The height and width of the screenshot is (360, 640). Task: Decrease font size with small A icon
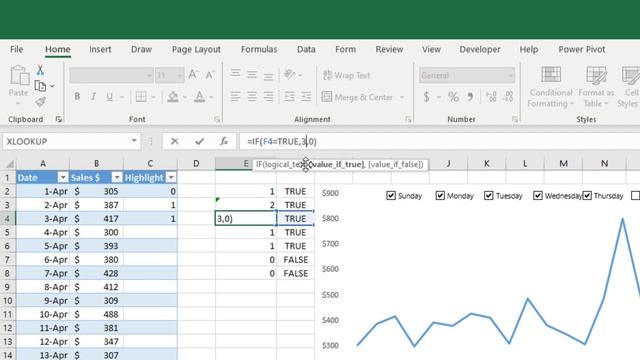coord(210,75)
